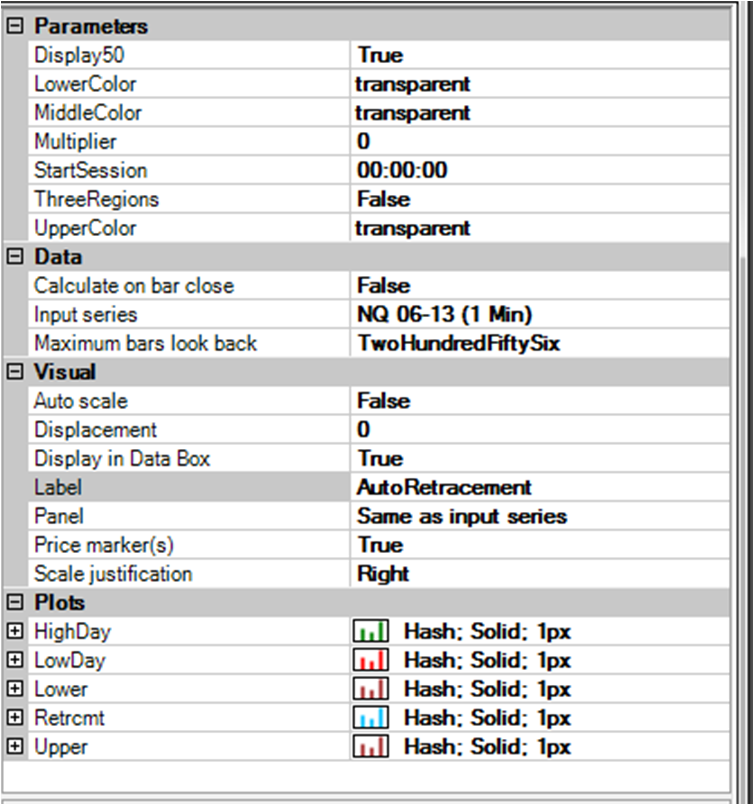The image size is (754, 805).
Task: Collapse the Plots section
Action: (14, 603)
